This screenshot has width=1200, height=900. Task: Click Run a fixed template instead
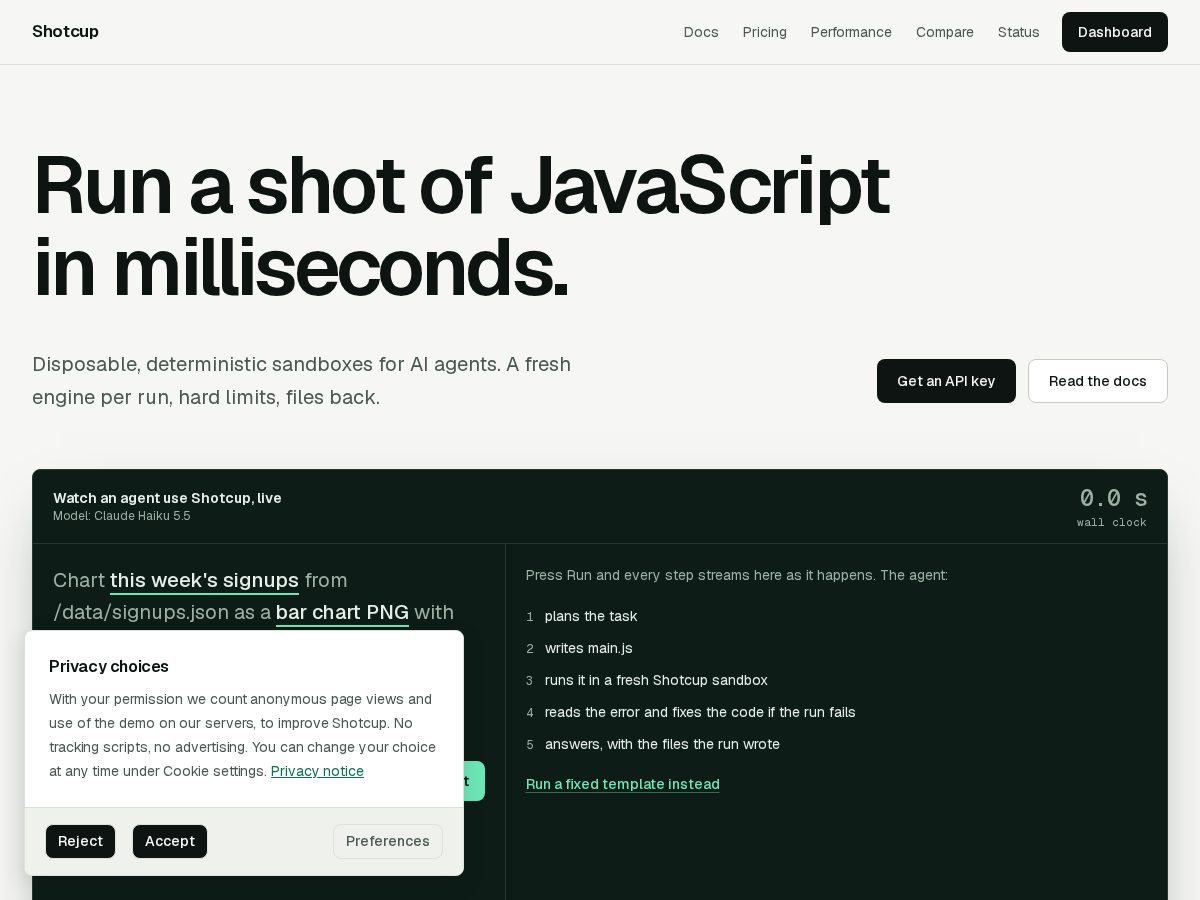(x=623, y=784)
